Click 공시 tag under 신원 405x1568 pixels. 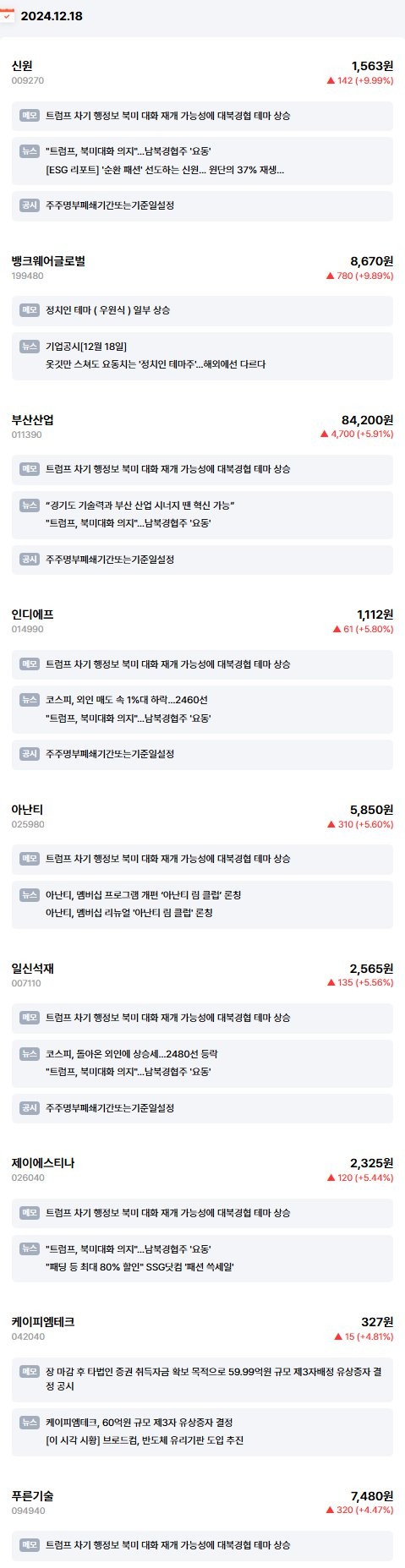click(30, 205)
